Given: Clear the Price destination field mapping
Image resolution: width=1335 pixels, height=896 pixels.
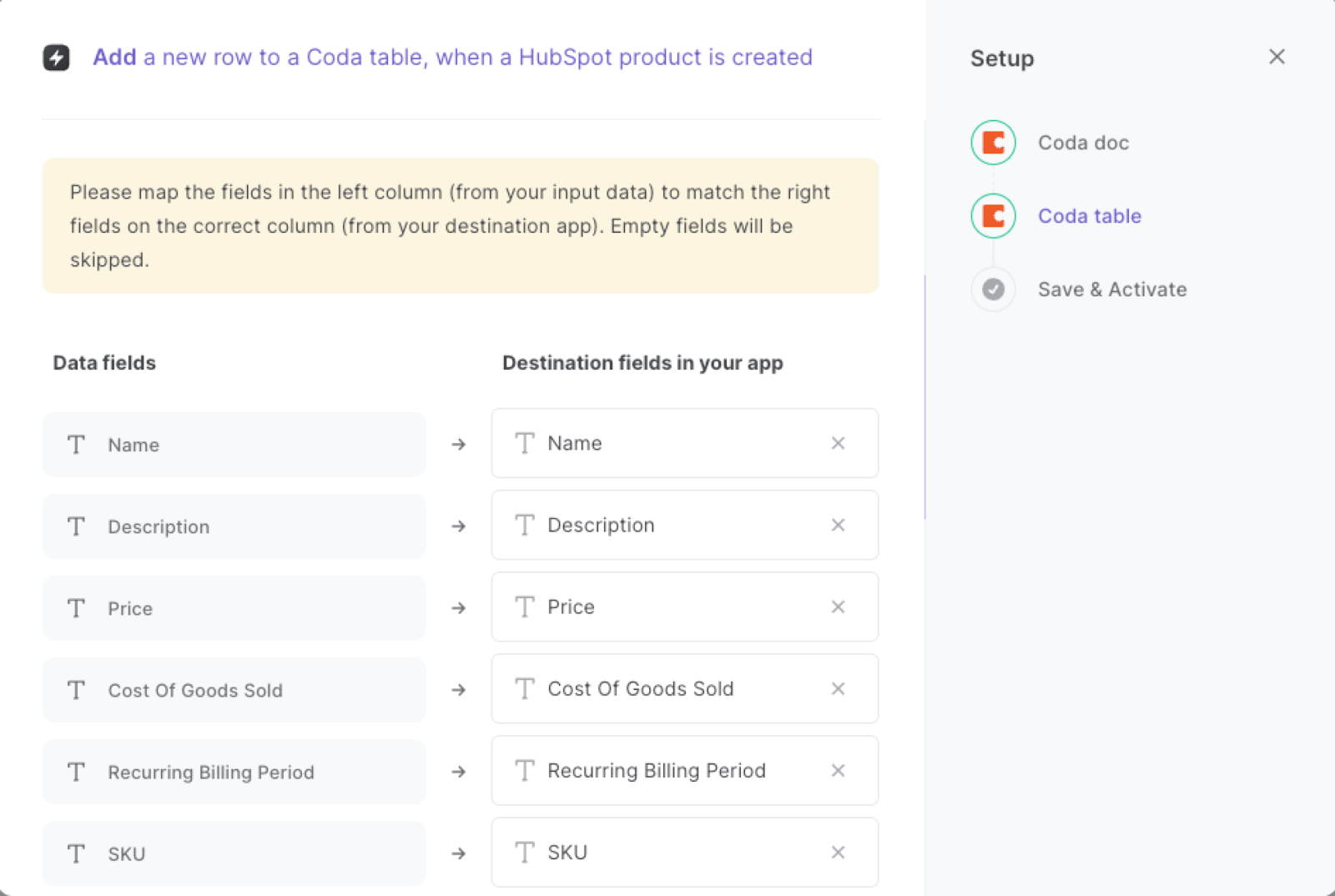Looking at the screenshot, I should 838,607.
